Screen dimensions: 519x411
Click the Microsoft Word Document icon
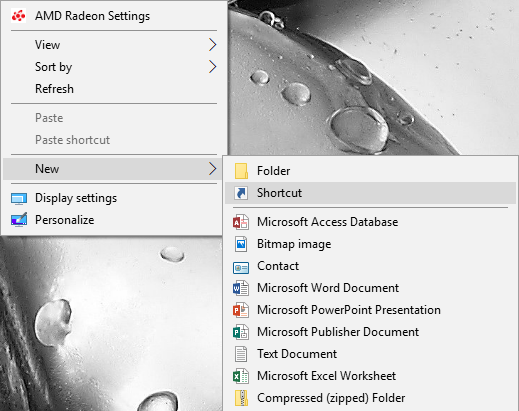click(241, 288)
